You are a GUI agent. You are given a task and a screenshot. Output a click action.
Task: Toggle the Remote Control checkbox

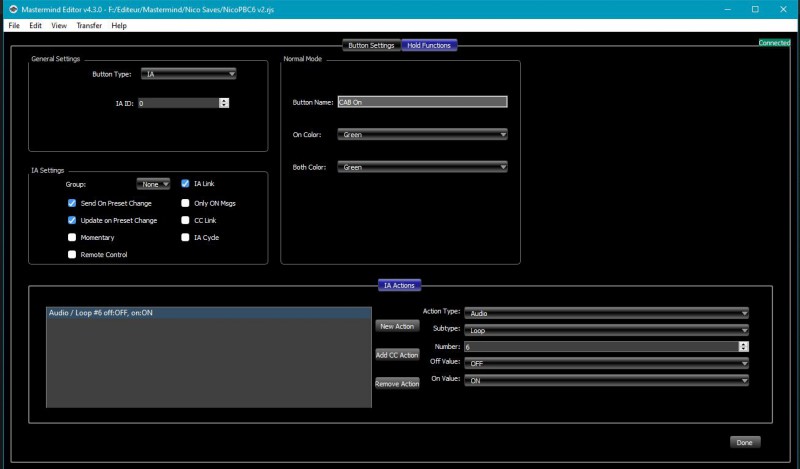pyautogui.click(x=72, y=255)
